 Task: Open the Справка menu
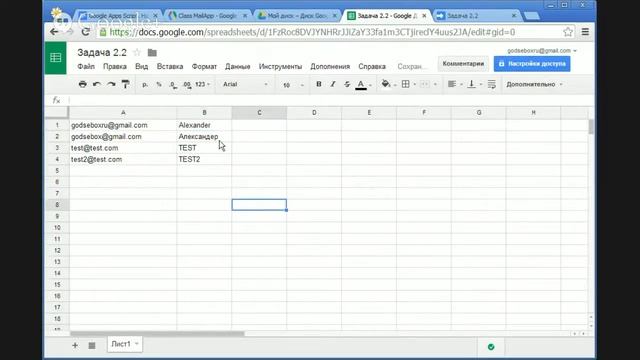pyautogui.click(x=372, y=67)
